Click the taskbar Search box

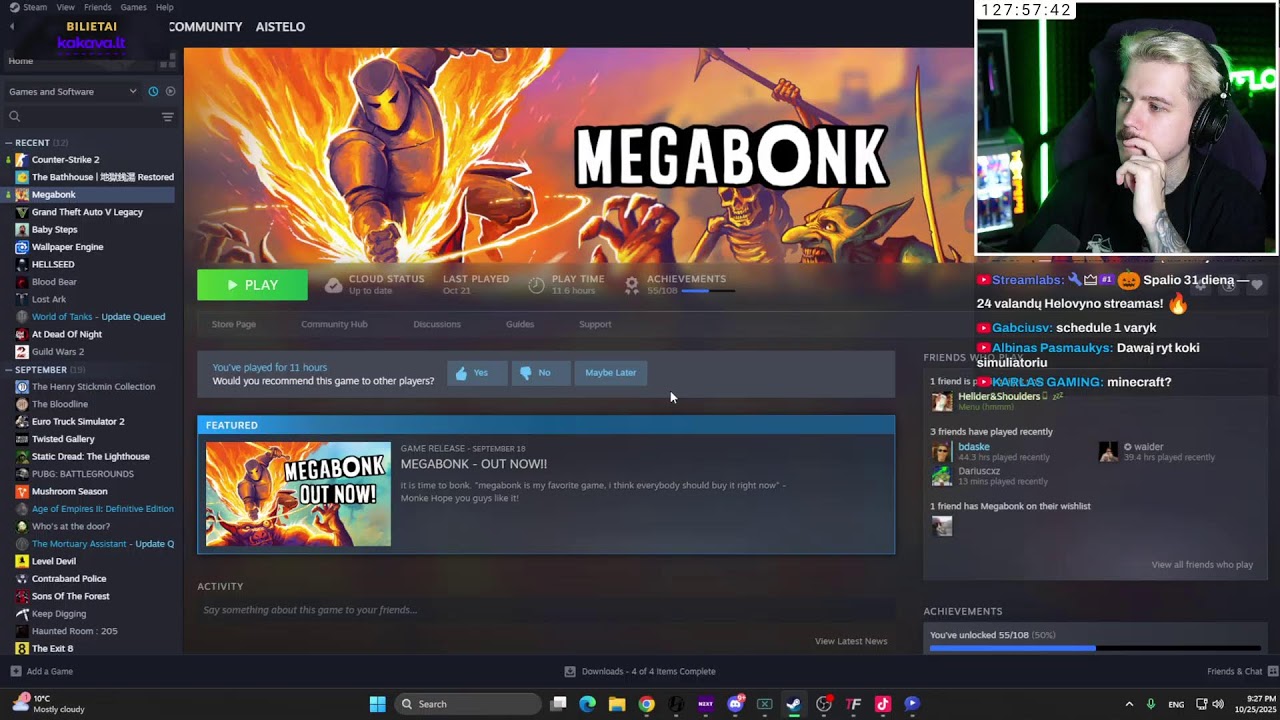click(x=468, y=704)
